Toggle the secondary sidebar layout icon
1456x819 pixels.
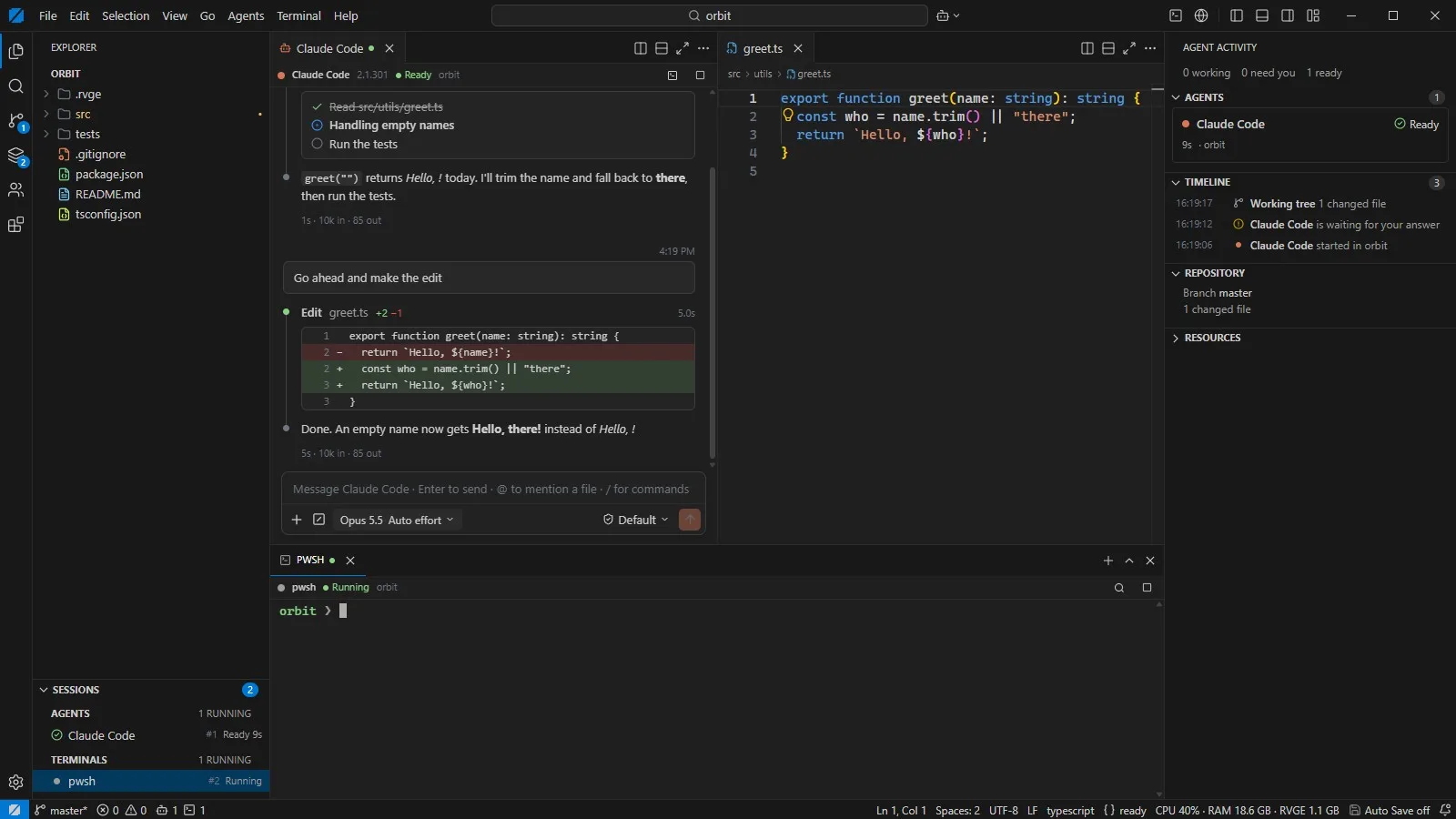coord(1288,15)
